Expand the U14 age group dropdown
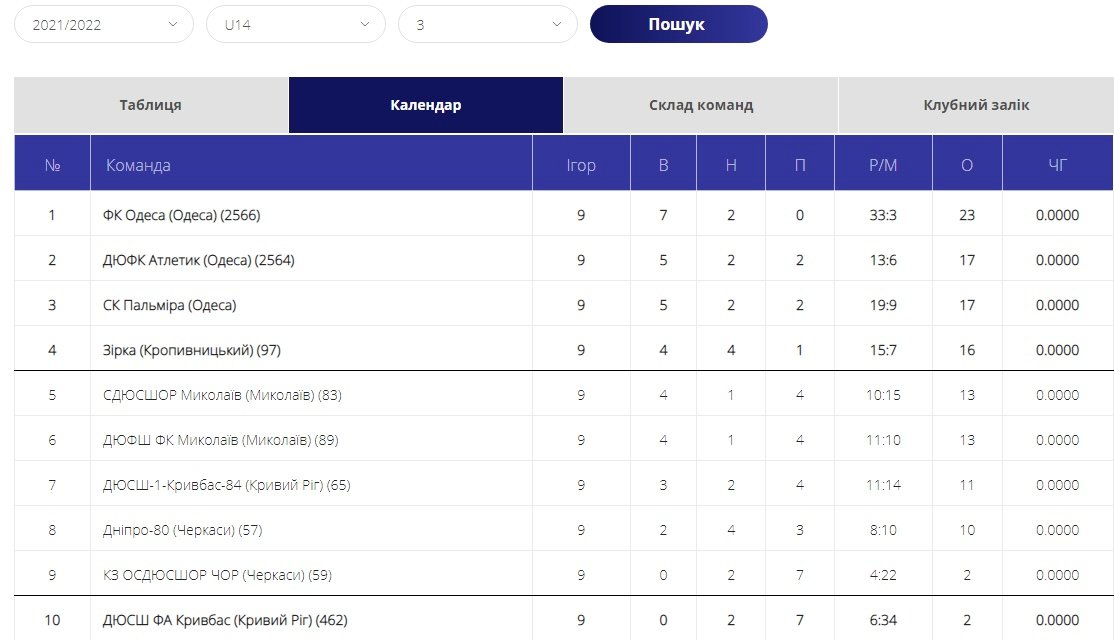The width and height of the screenshot is (1114, 640). click(x=295, y=25)
